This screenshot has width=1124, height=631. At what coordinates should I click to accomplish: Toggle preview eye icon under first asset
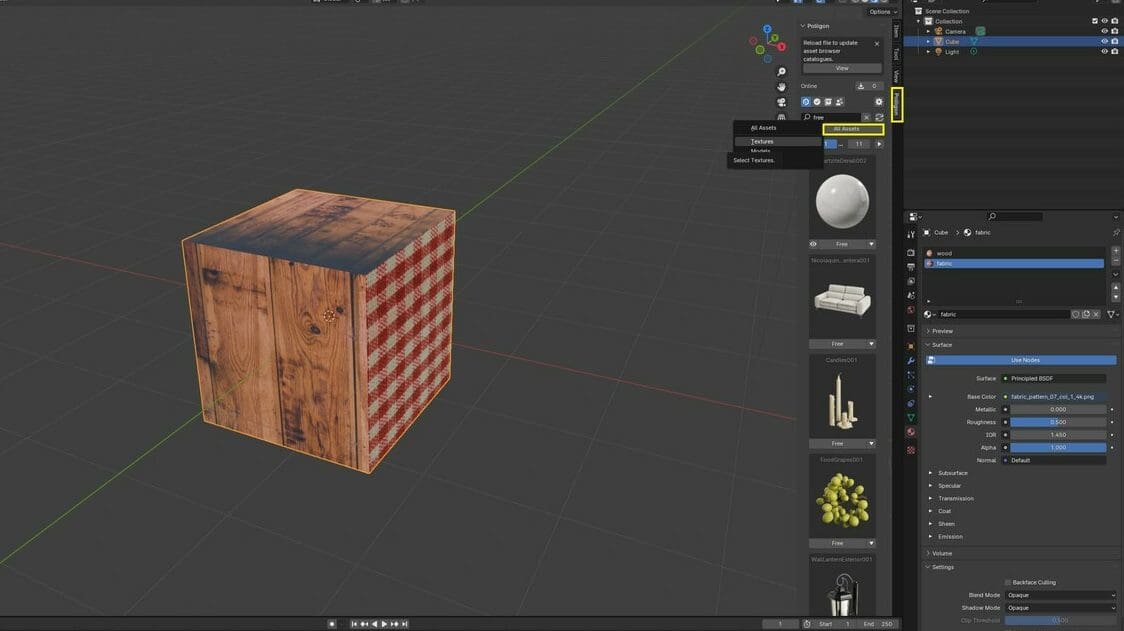[813, 244]
